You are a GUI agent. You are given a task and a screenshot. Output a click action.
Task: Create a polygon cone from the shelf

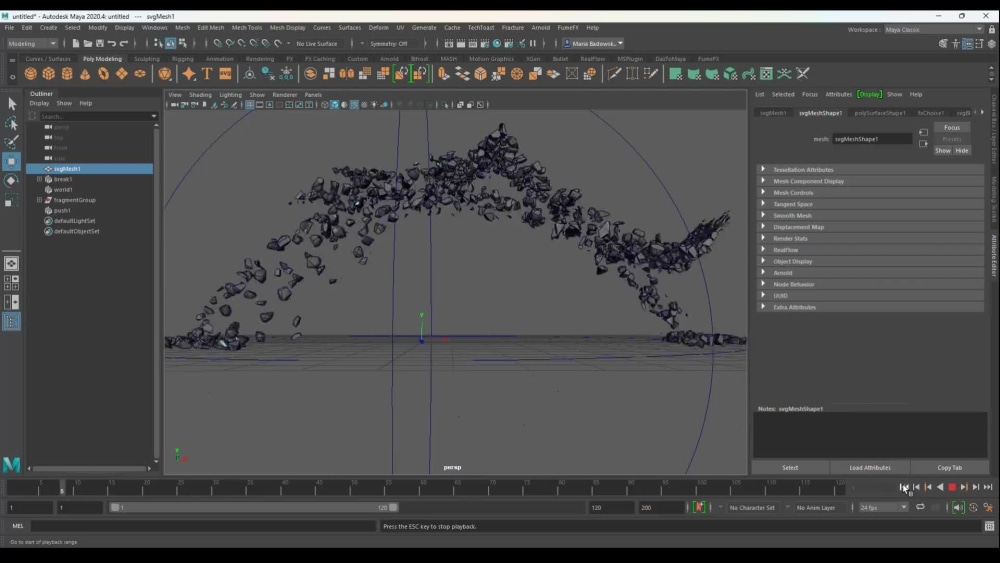pyautogui.click(x=85, y=74)
